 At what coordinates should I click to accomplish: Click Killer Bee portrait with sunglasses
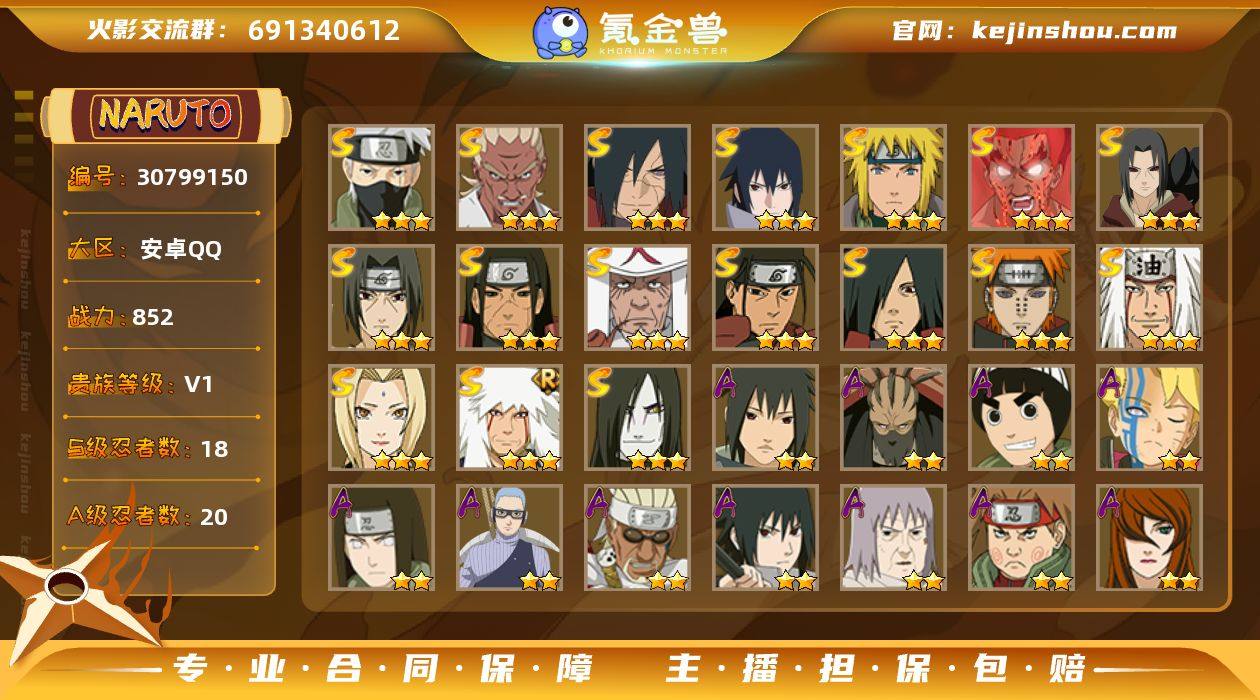tap(637, 537)
